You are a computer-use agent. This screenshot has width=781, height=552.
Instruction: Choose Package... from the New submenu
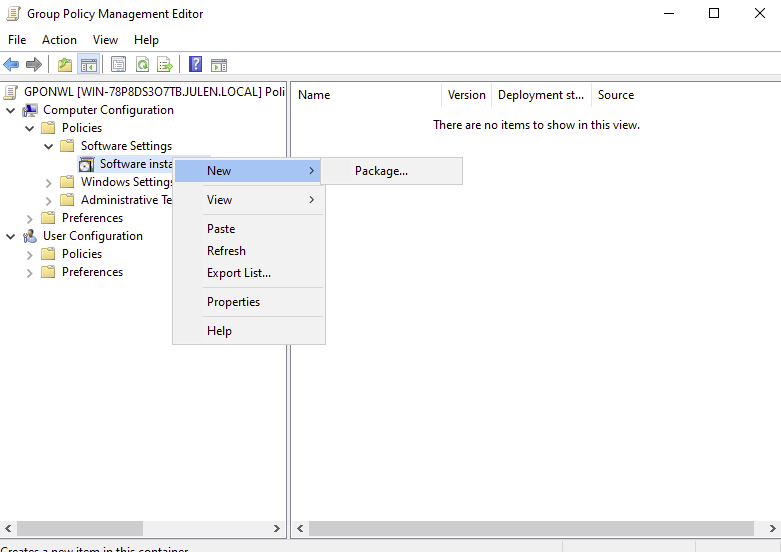pos(381,171)
